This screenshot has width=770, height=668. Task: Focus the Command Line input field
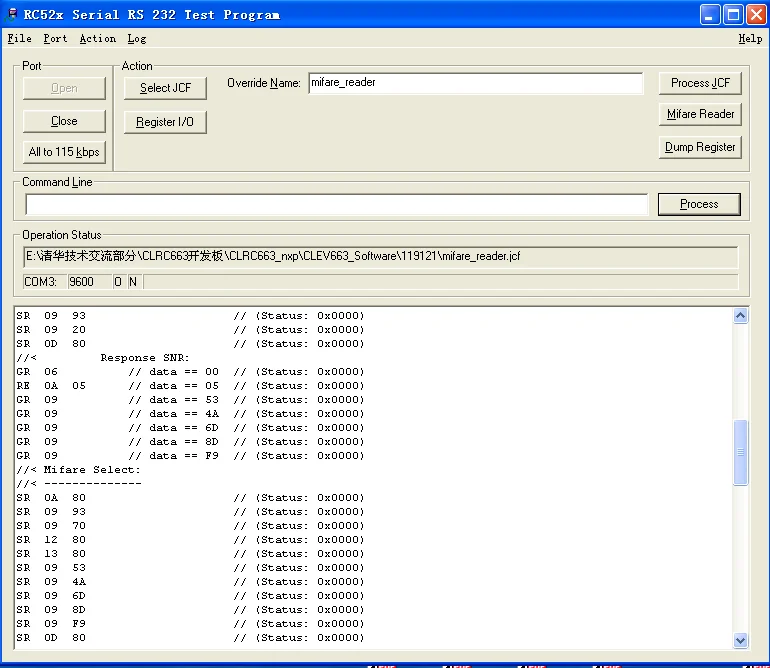[337, 204]
